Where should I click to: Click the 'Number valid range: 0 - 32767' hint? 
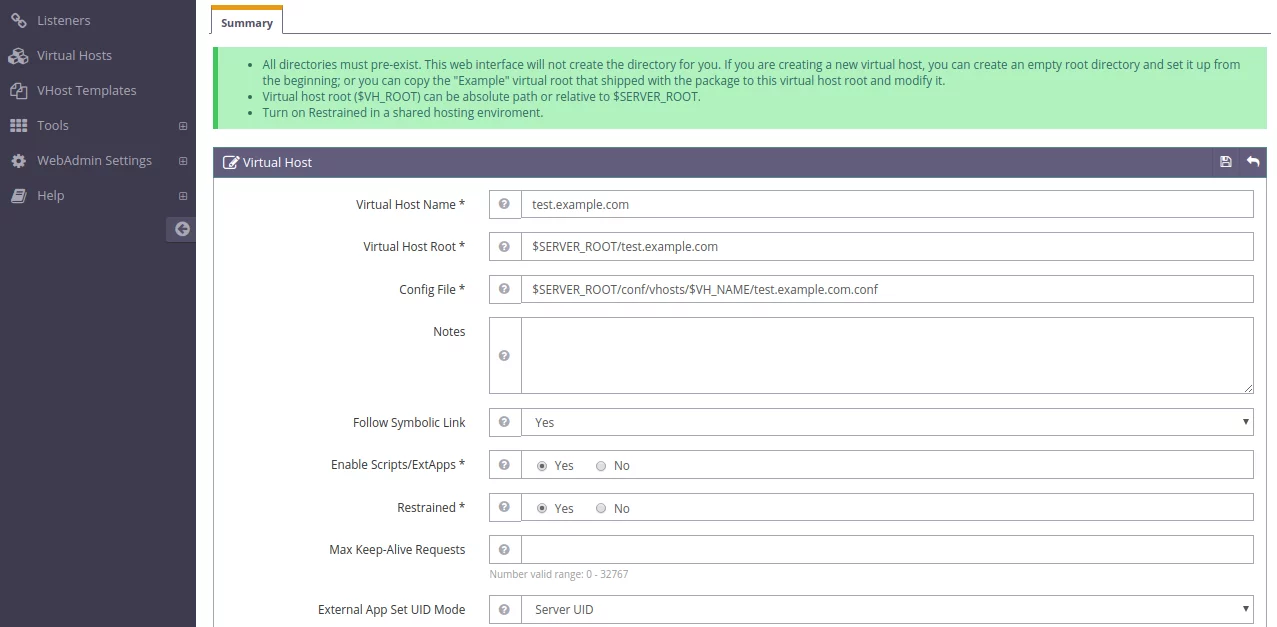[559, 575]
